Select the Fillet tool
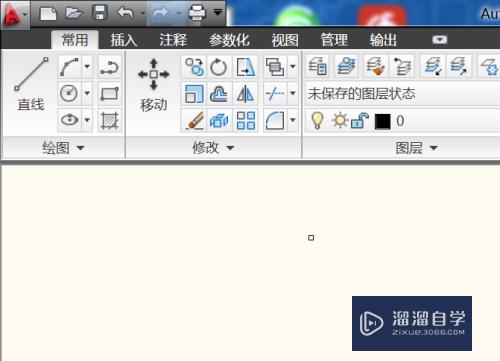Viewport: 500px width, 361px height. pos(275,120)
